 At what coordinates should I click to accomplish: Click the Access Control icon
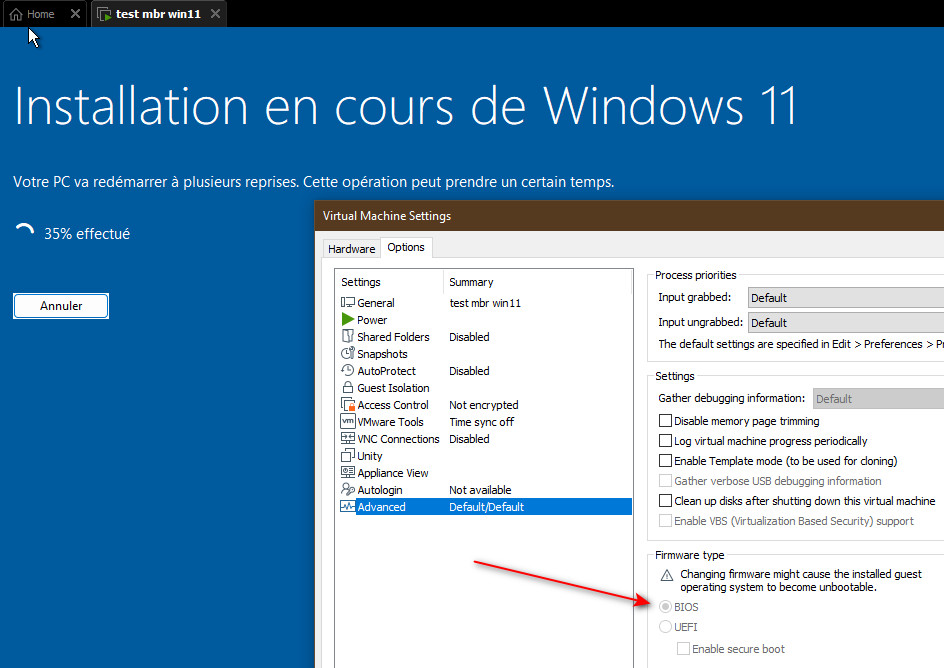tap(348, 404)
